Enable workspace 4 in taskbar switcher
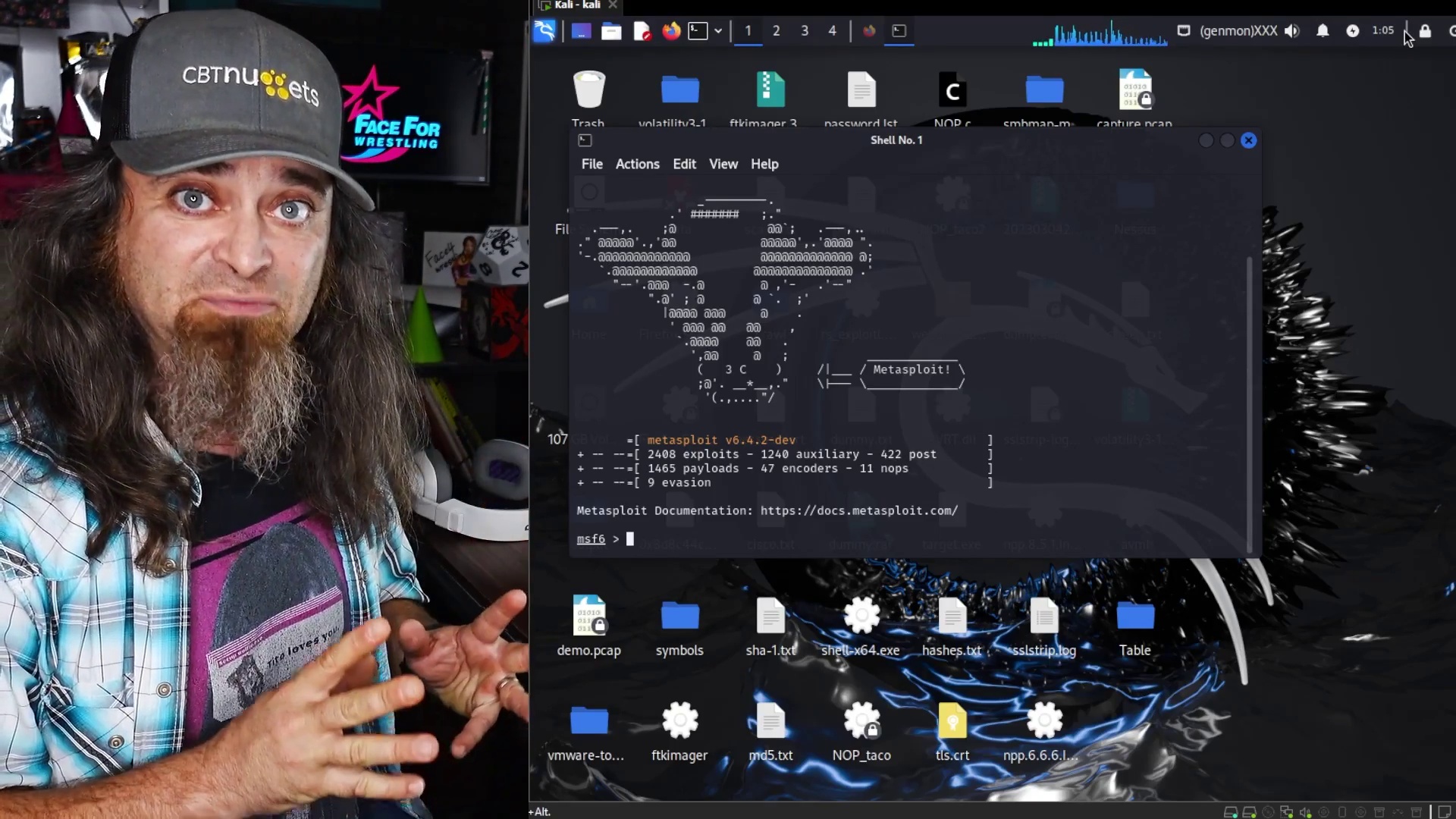This screenshot has width=1456, height=819. [x=832, y=30]
